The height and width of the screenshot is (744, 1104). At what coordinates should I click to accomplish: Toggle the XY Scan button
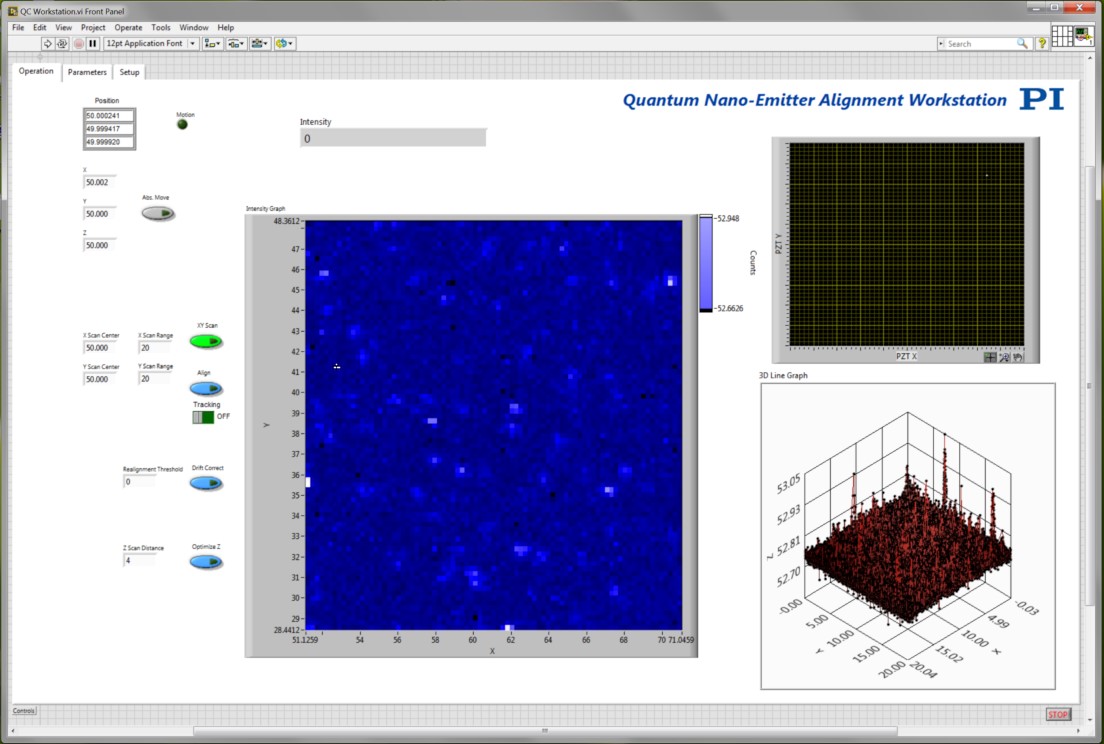pos(206,342)
